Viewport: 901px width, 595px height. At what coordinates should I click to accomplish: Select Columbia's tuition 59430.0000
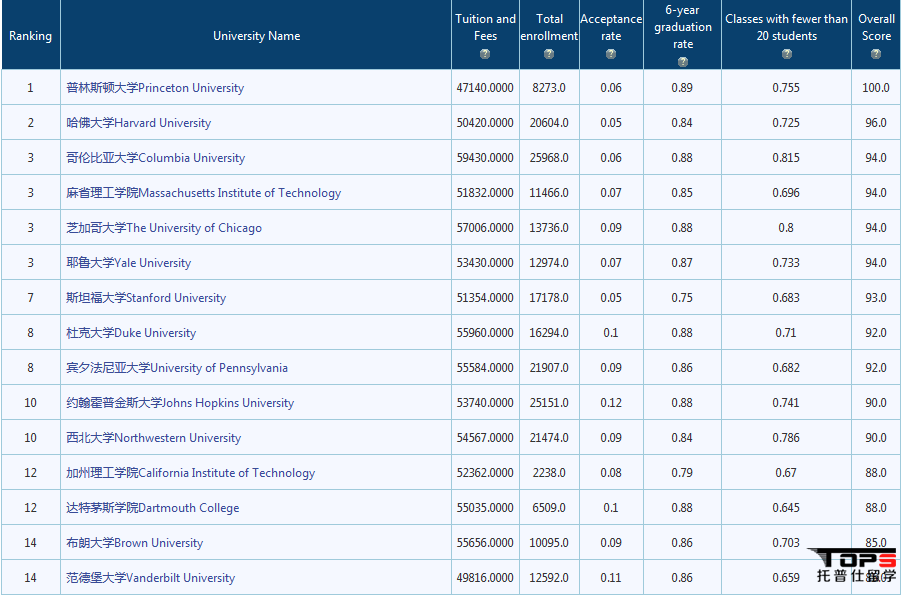pos(485,158)
